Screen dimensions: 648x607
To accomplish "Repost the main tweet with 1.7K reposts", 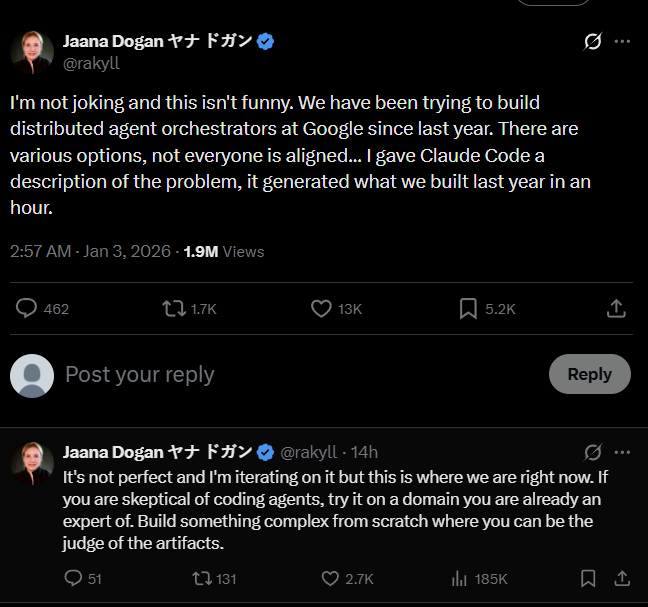I will (x=173, y=309).
